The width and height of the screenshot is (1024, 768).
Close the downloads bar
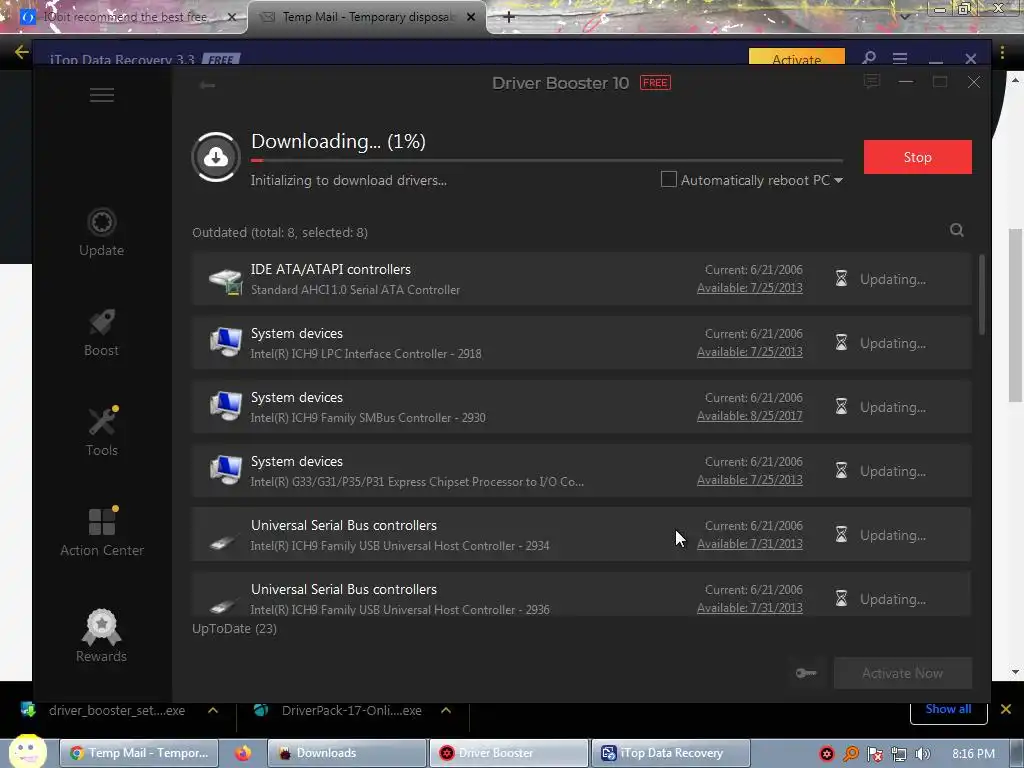coord(1006,709)
